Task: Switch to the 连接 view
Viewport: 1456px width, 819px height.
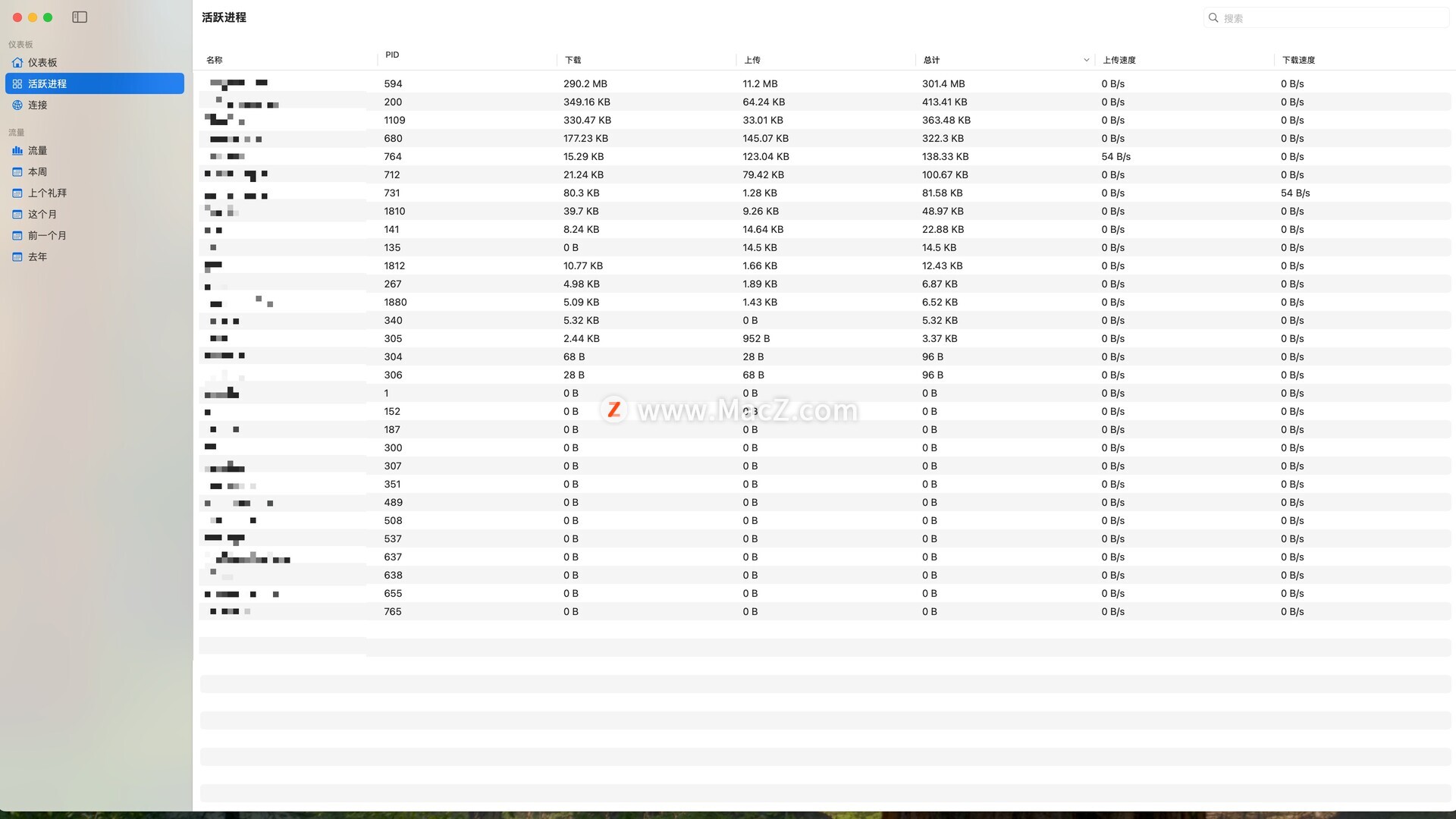Action: tap(38, 105)
